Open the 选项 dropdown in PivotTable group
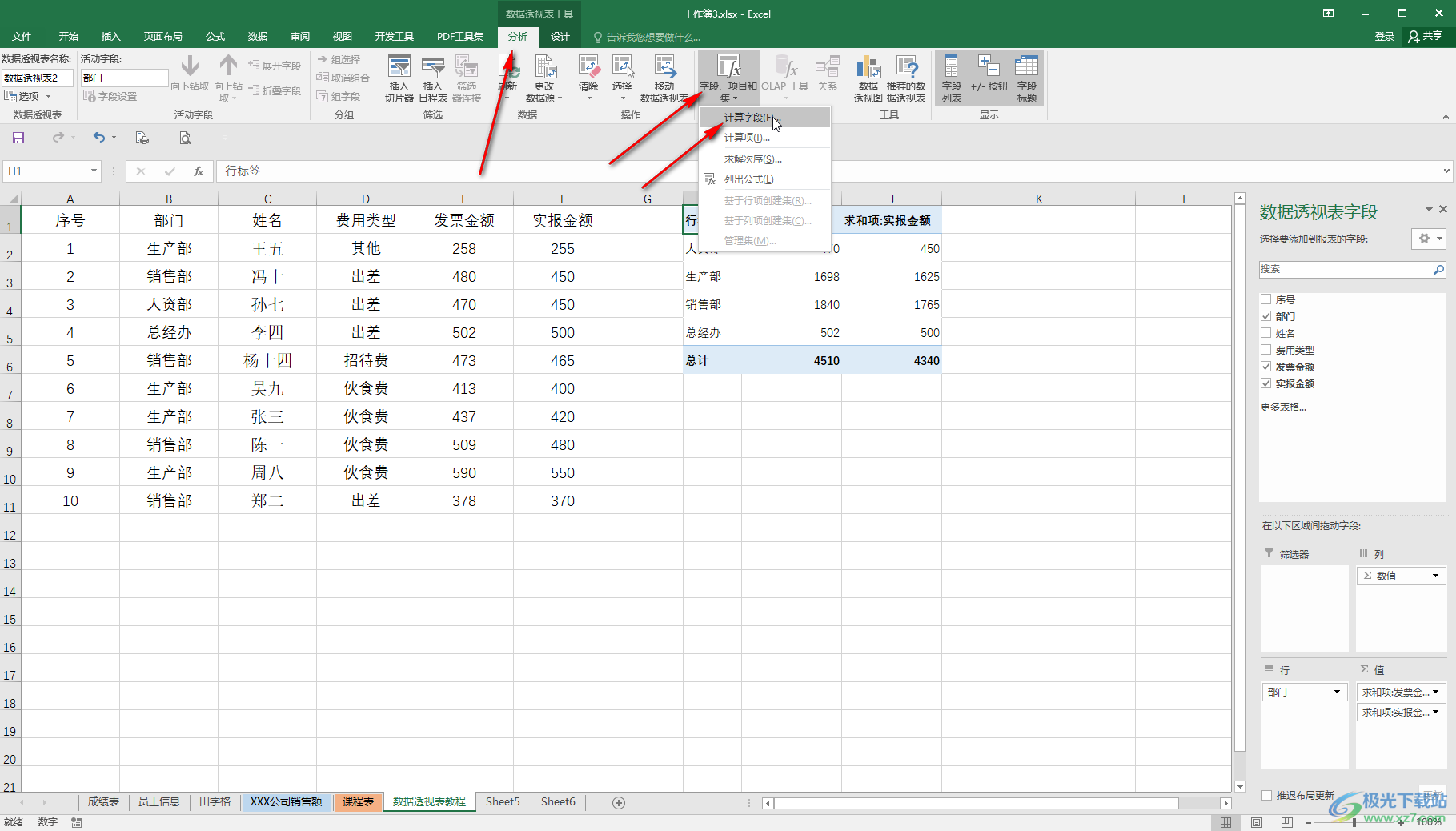This screenshot has width=1456, height=831. pos(28,96)
